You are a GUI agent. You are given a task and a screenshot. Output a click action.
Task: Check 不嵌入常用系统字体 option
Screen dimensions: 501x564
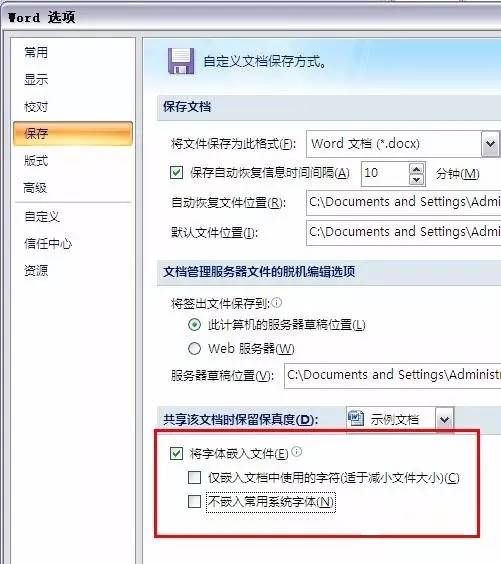[x=195, y=501]
